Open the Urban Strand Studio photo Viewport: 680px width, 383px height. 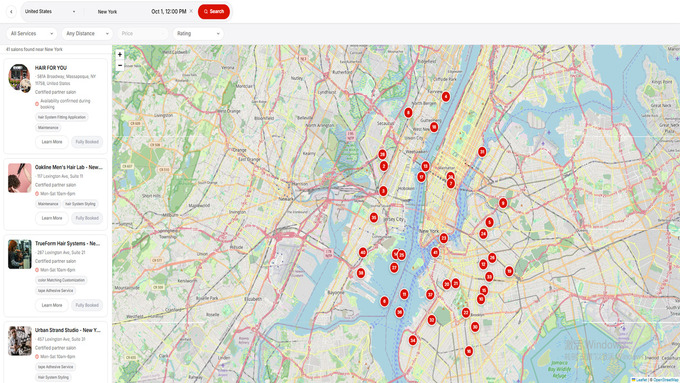[20, 341]
